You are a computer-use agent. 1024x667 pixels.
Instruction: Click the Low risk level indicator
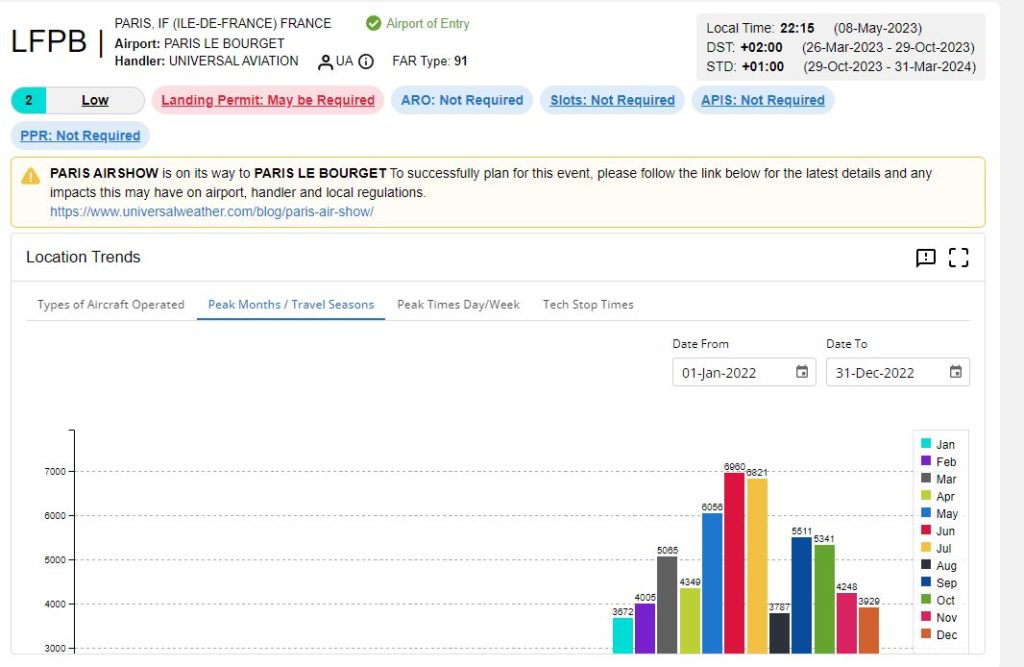95,100
